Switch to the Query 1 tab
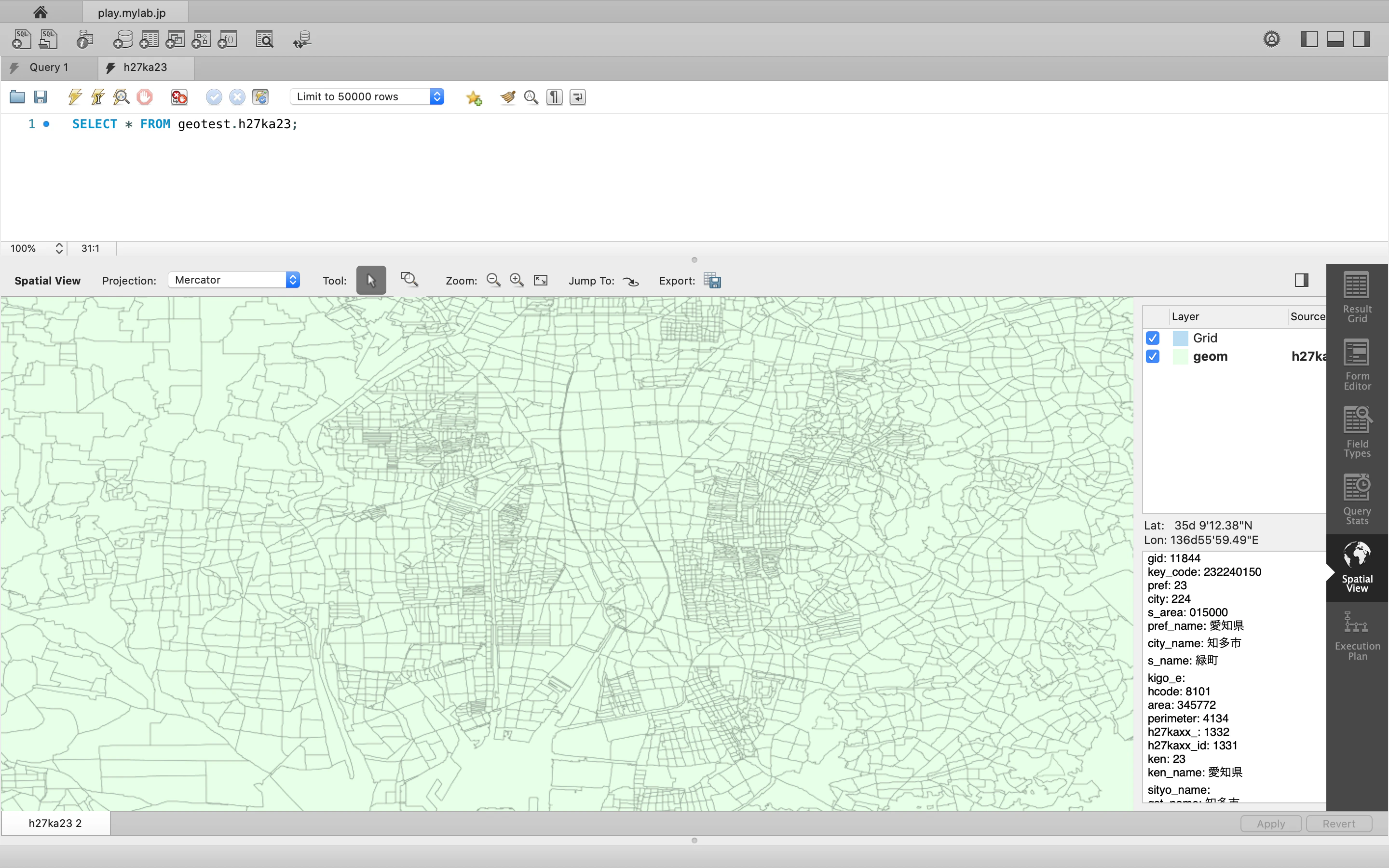The width and height of the screenshot is (1389, 868). pos(49,67)
